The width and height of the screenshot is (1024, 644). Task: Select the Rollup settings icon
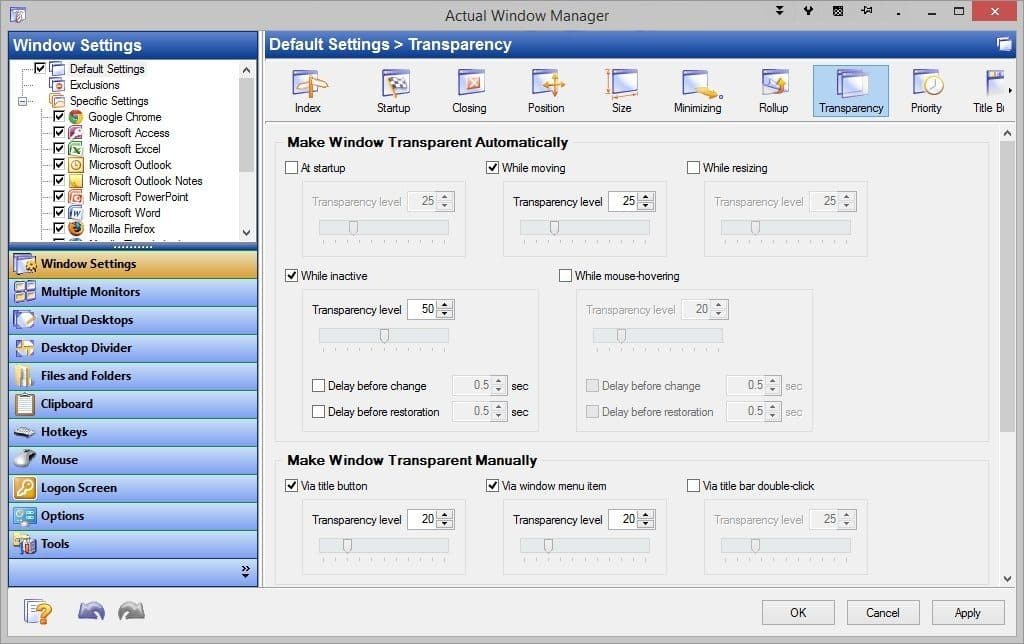tap(773, 88)
